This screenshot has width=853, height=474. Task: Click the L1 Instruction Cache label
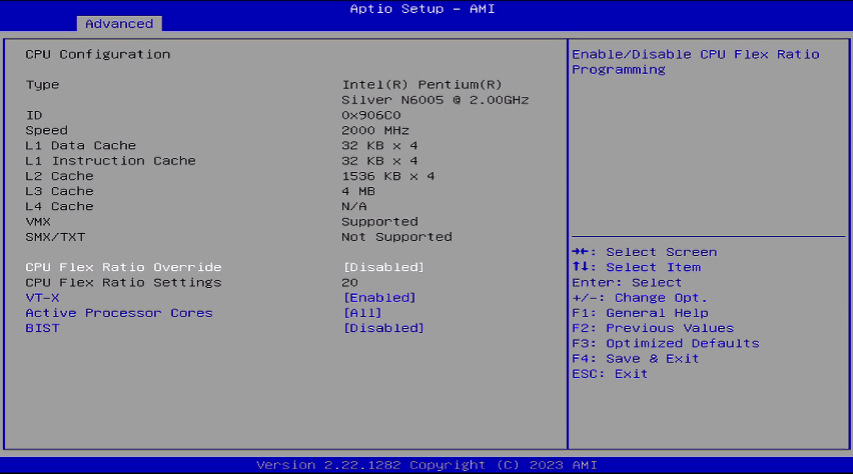pos(110,161)
